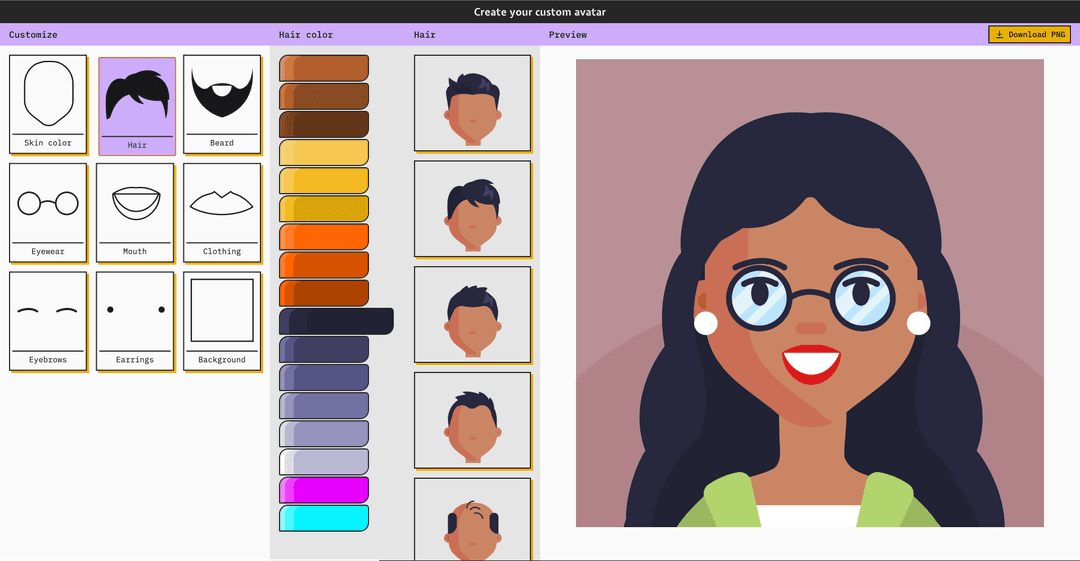Screen dimensions: 1080x561
Task: Pick the muted indigo hair color
Action: (x=324, y=378)
